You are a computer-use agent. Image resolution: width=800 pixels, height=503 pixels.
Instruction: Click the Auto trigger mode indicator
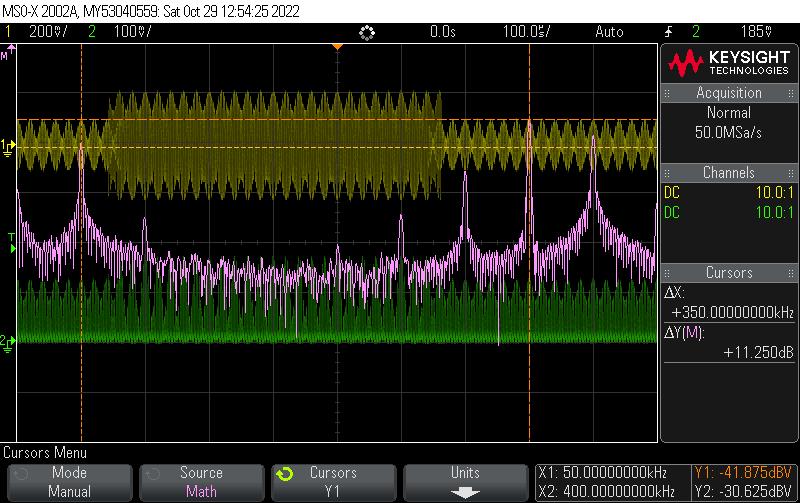pyautogui.click(x=609, y=32)
